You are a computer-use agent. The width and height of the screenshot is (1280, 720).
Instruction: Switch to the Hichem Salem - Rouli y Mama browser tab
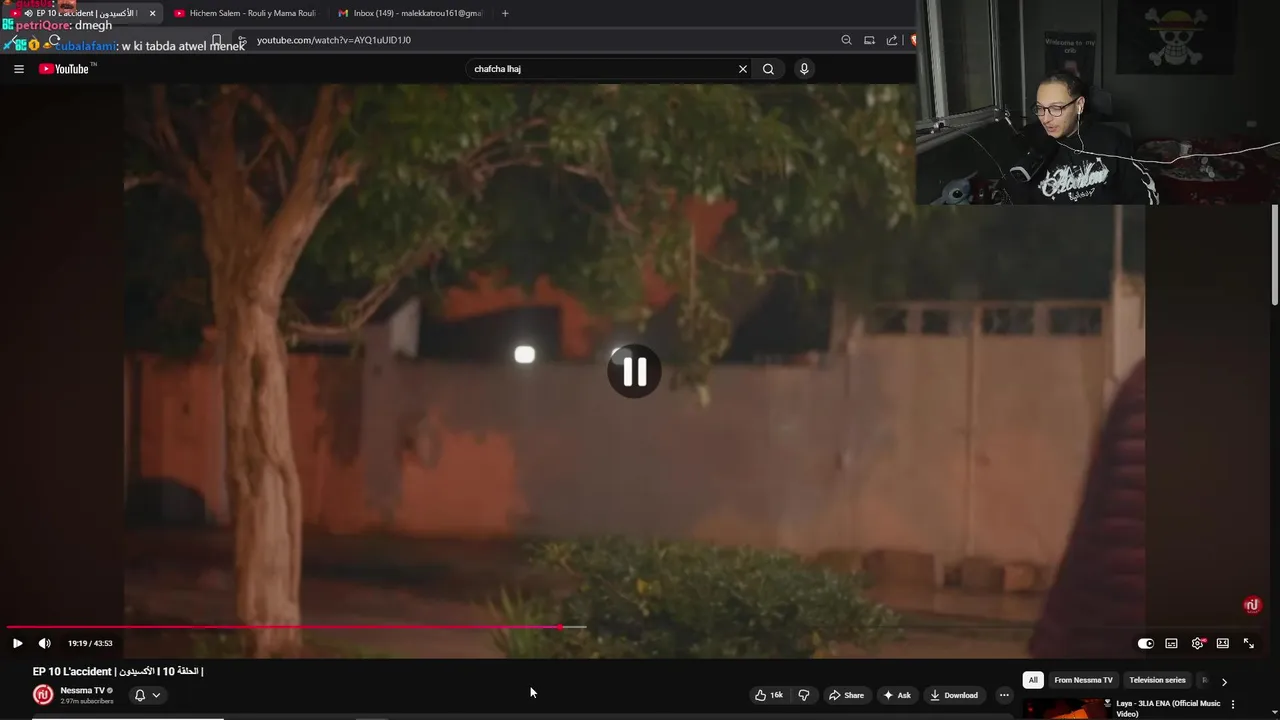(245, 13)
